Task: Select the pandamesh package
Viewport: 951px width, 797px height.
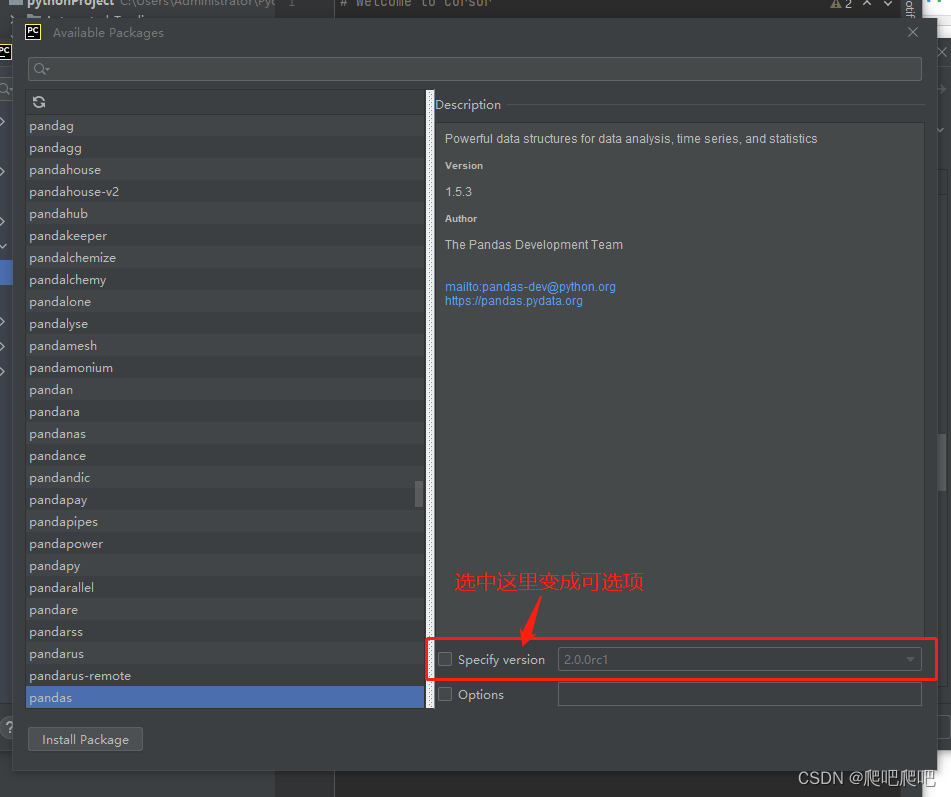Action: point(225,346)
